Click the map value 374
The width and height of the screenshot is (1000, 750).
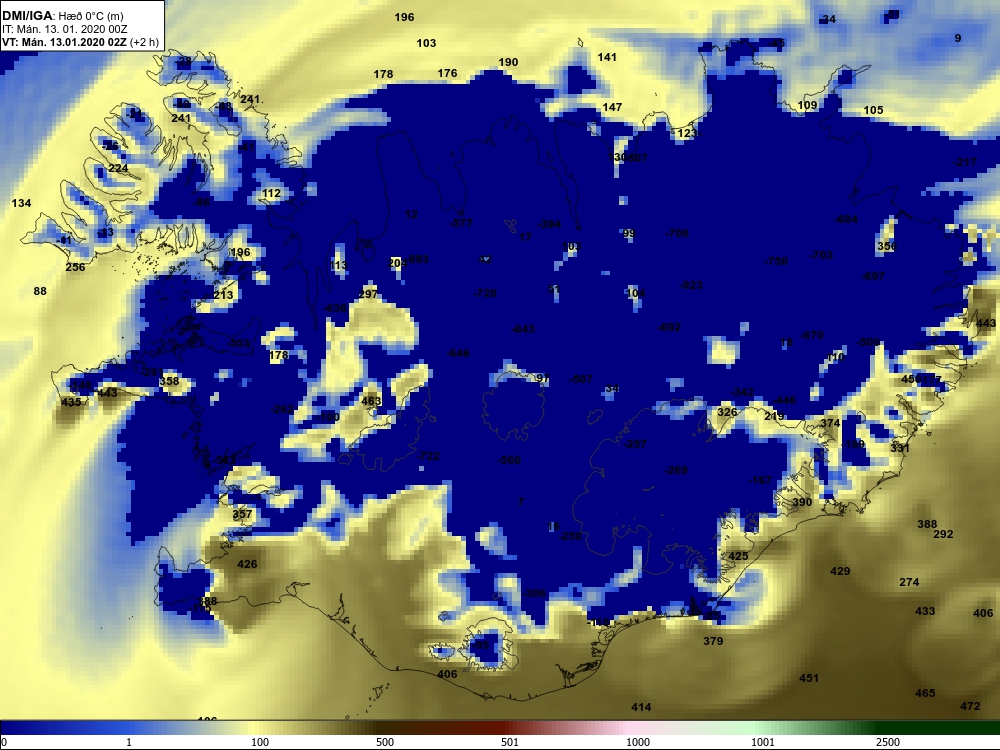pyautogui.click(x=830, y=423)
